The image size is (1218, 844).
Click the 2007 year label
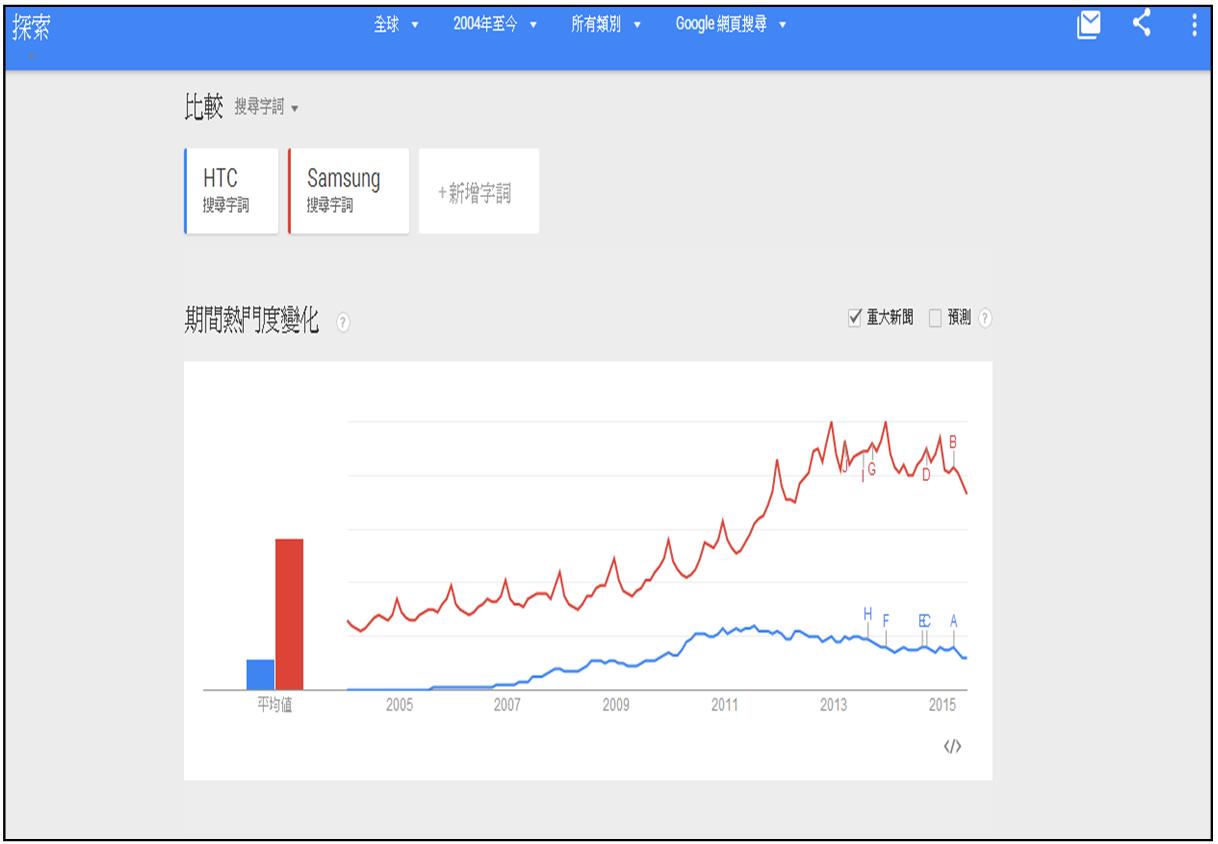click(x=507, y=706)
